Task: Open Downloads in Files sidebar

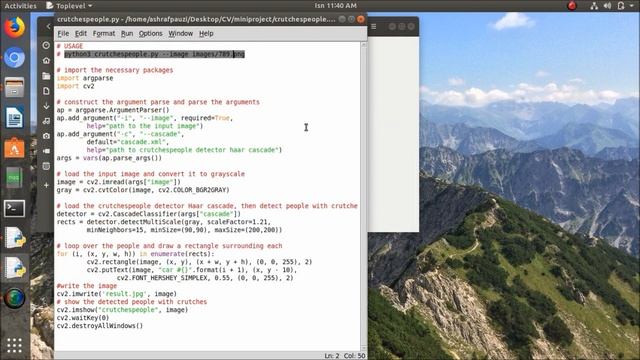Action: tap(46, 106)
